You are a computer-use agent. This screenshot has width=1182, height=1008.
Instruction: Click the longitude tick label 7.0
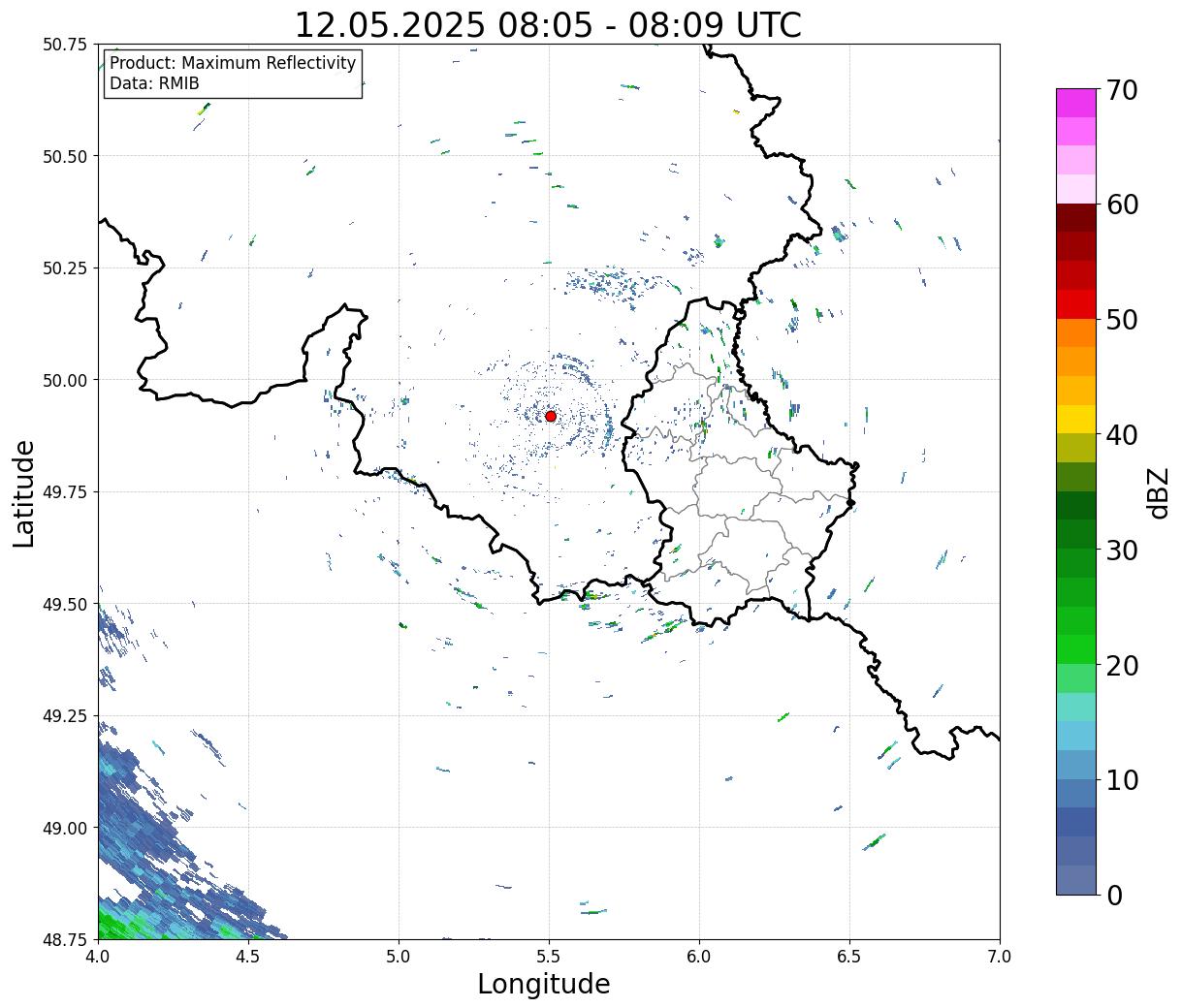1000,957
